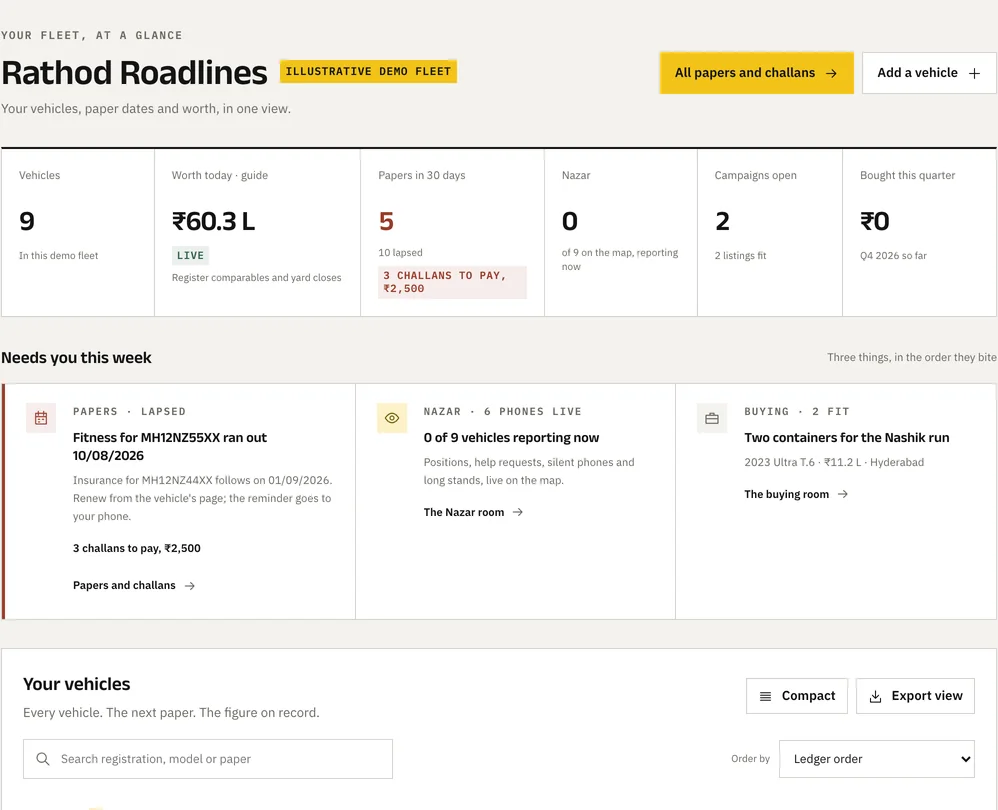
Task: Click arrow next to Papers and challans link
Action: coord(190,585)
